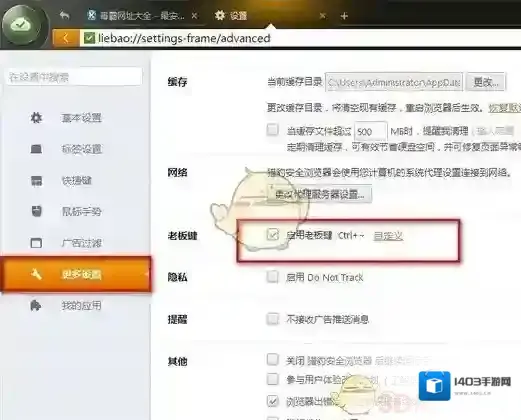Check 关闭猎豹安全浏览器 option under 其他
Image resolution: width=521 pixels, height=420 pixels.
point(272,359)
